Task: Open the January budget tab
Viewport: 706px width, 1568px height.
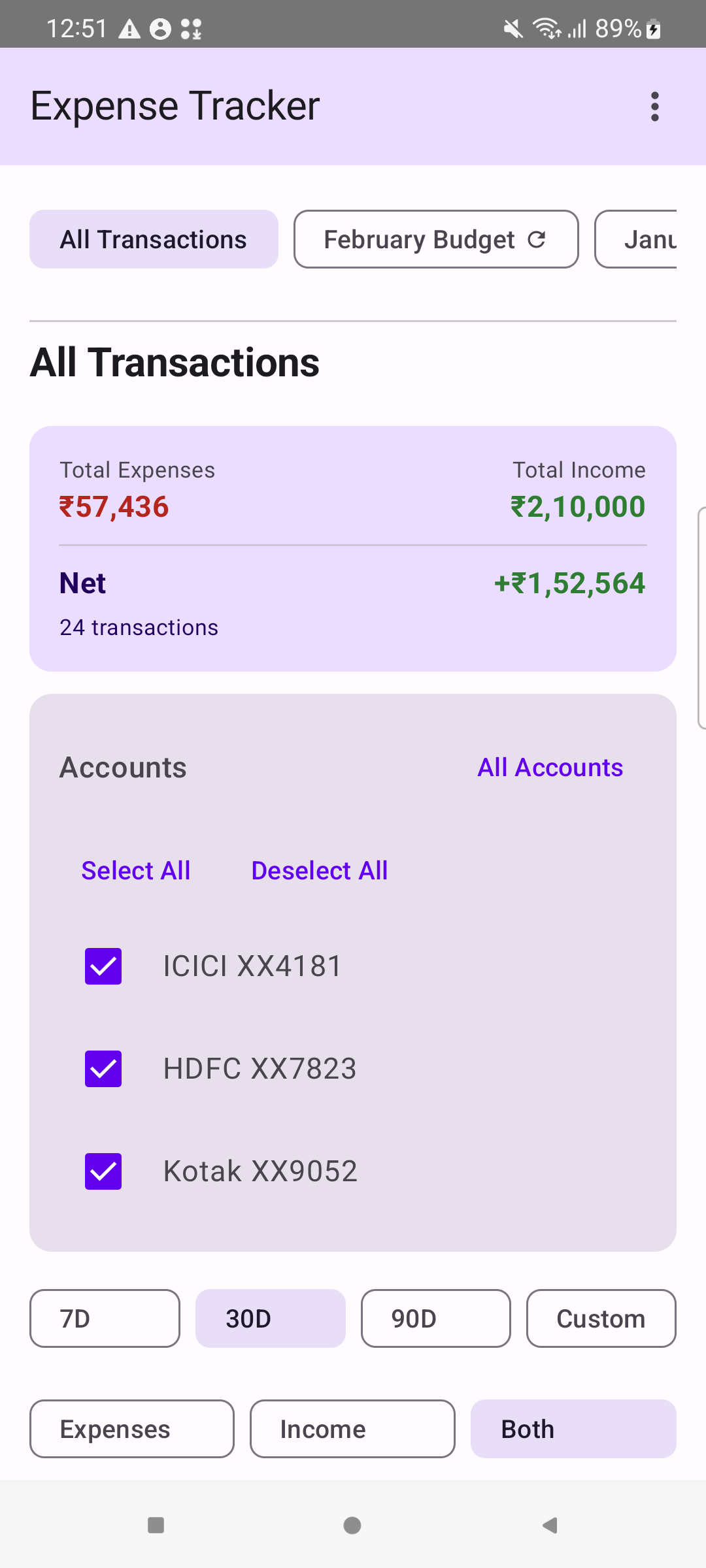Action: 650,239
